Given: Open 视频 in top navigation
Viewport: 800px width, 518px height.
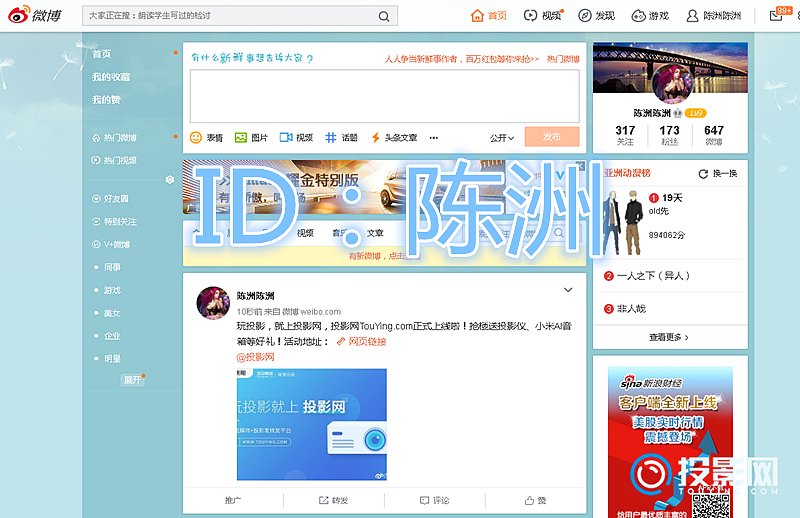Looking at the screenshot, I should [543, 16].
